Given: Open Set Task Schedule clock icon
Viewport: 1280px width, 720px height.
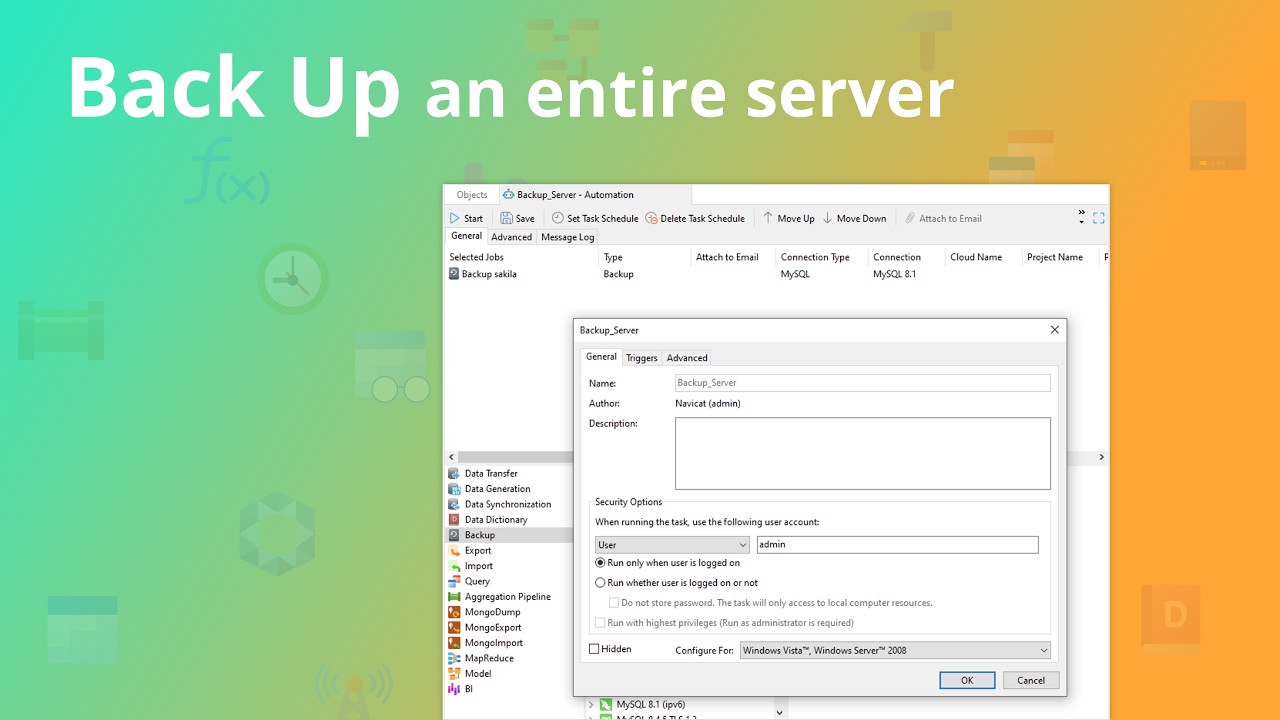Looking at the screenshot, I should point(558,218).
